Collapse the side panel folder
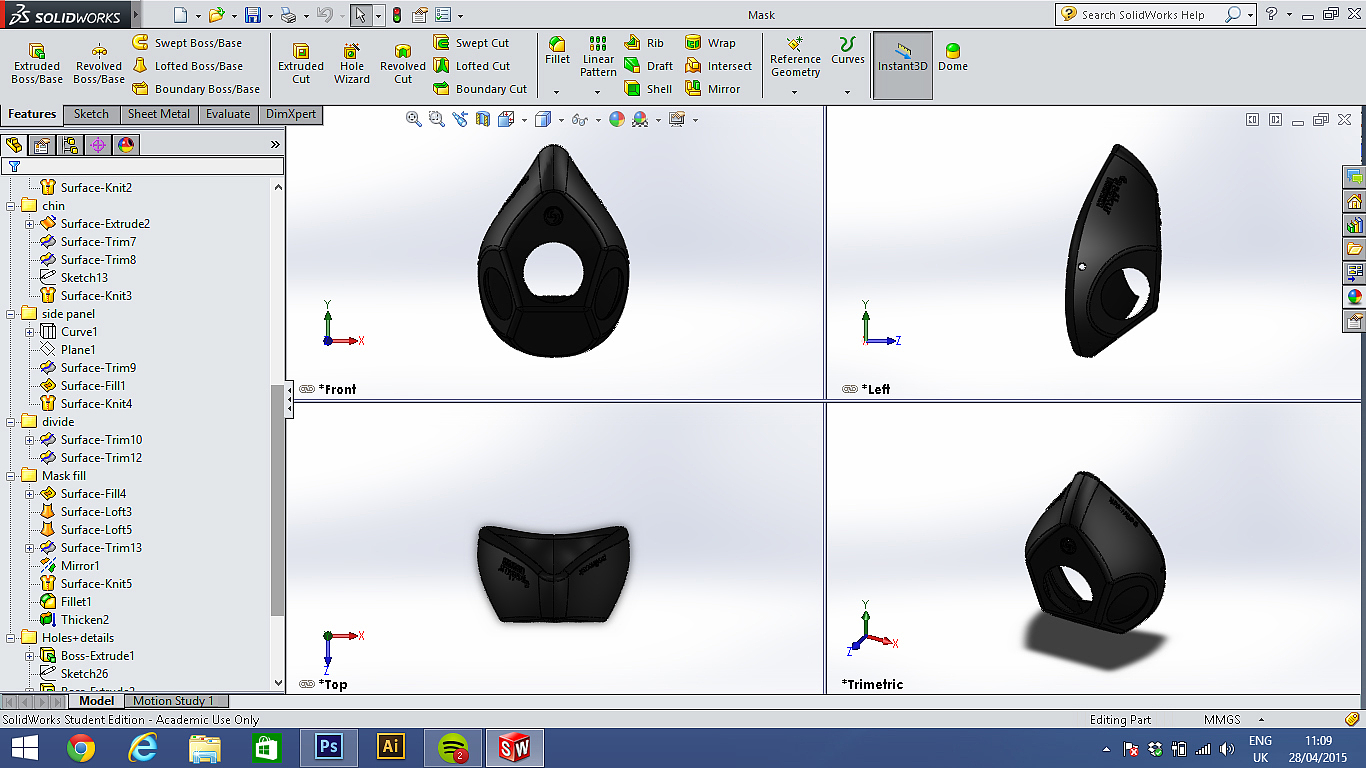 pyautogui.click(x=12, y=314)
